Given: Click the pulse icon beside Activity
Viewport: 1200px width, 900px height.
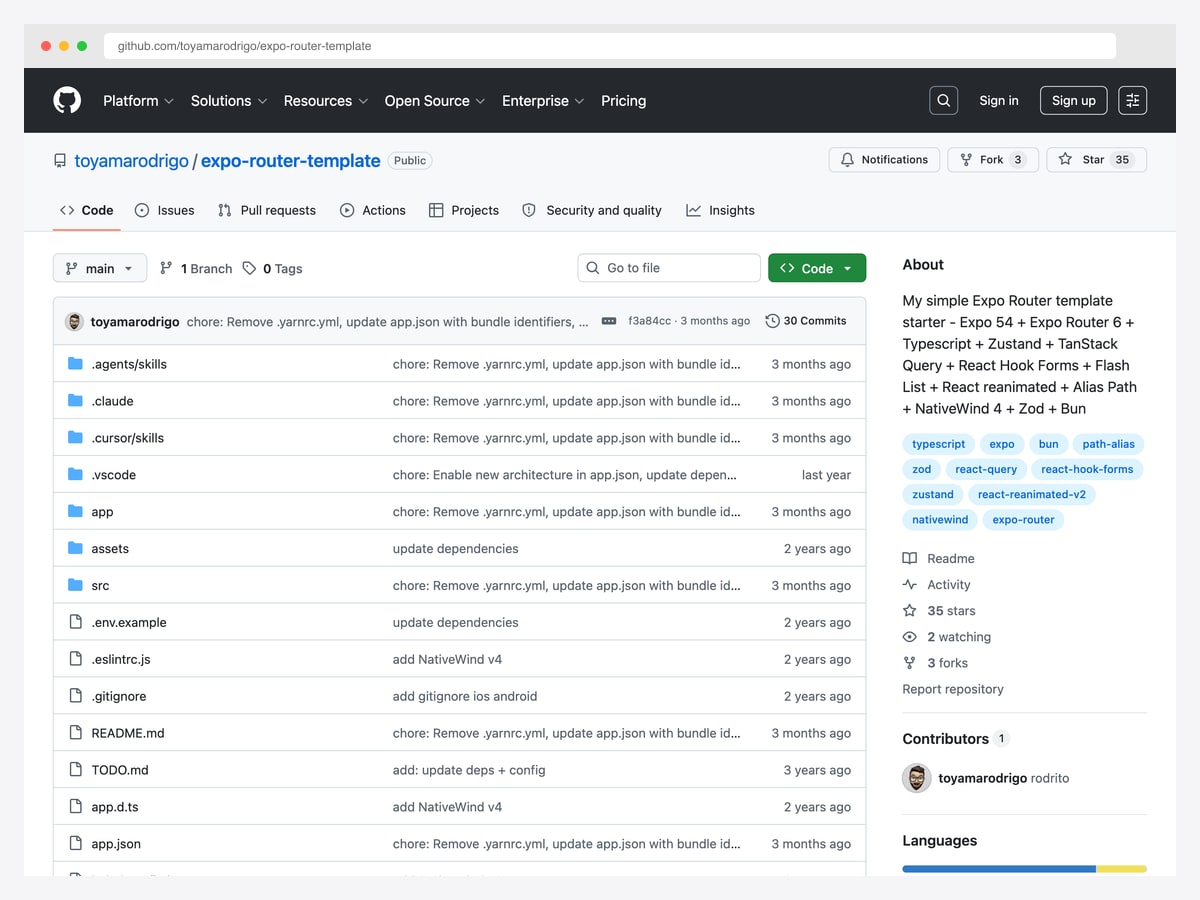Looking at the screenshot, I should pyautogui.click(x=909, y=585).
